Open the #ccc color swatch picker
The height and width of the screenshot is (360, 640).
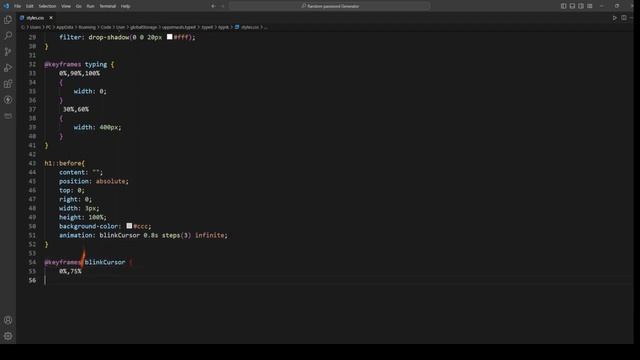pos(129,226)
